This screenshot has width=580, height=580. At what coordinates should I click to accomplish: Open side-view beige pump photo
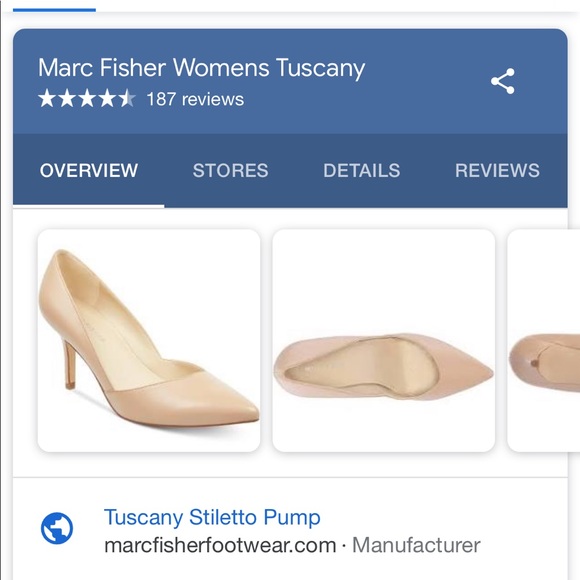[x=149, y=340]
